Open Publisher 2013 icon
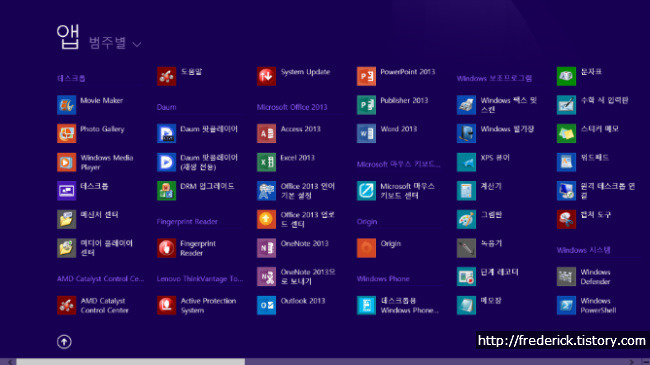Viewport: 650px width, 365px height. 366,105
